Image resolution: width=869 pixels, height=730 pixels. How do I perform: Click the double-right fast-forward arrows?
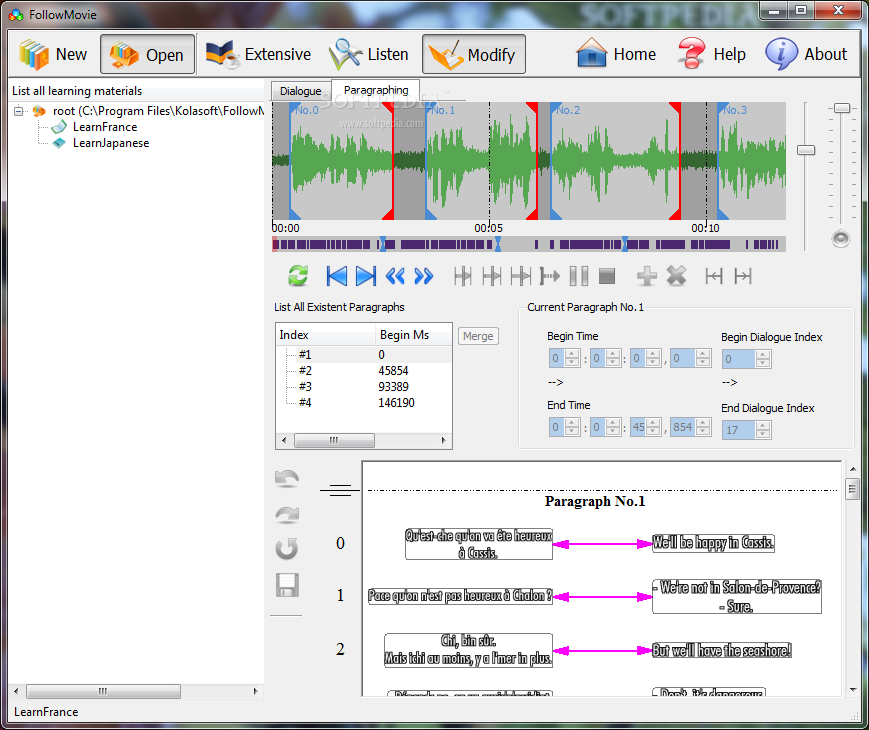click(424, 276)
